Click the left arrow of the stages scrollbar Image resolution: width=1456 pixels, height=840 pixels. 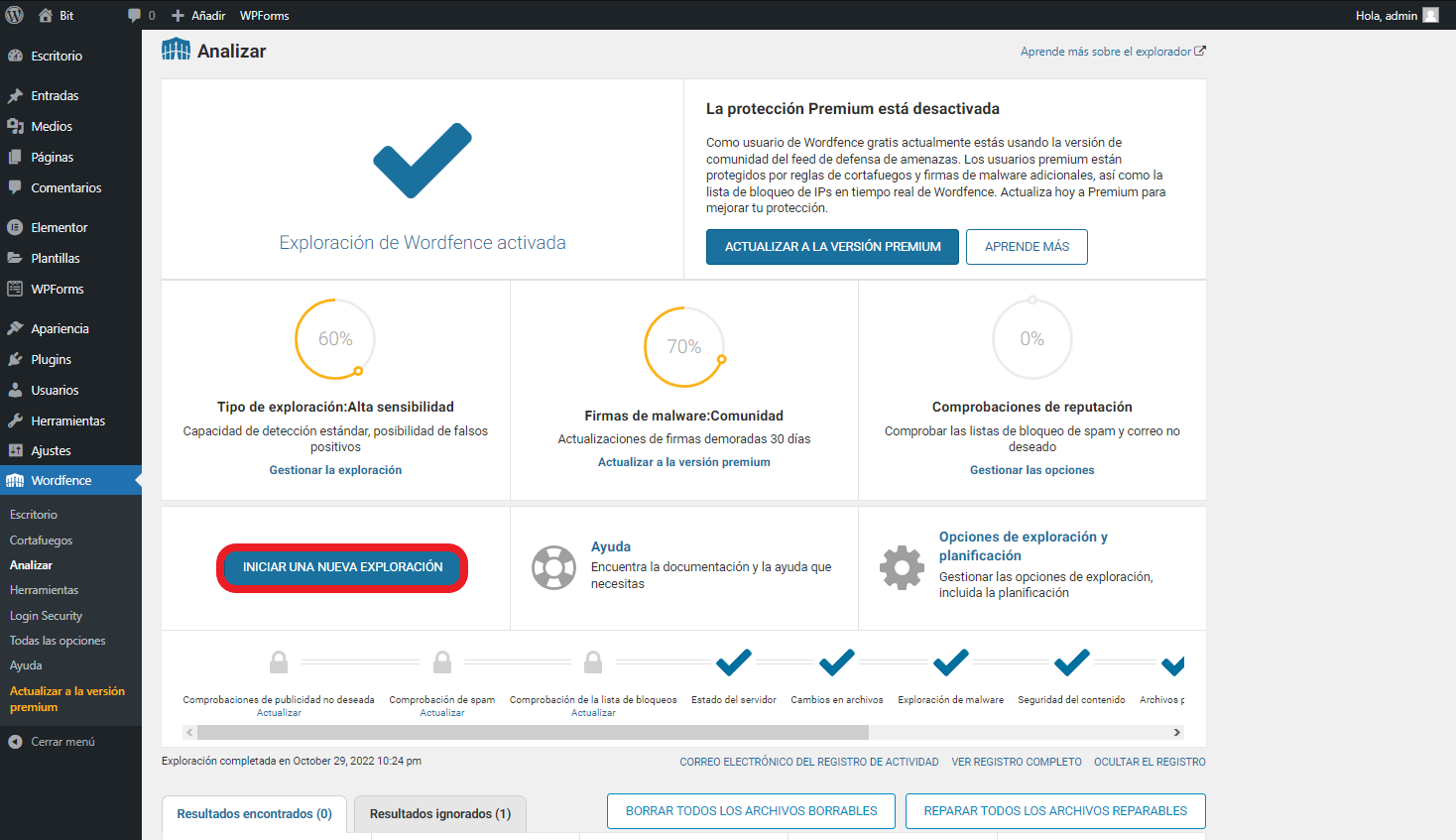[189, 732]
